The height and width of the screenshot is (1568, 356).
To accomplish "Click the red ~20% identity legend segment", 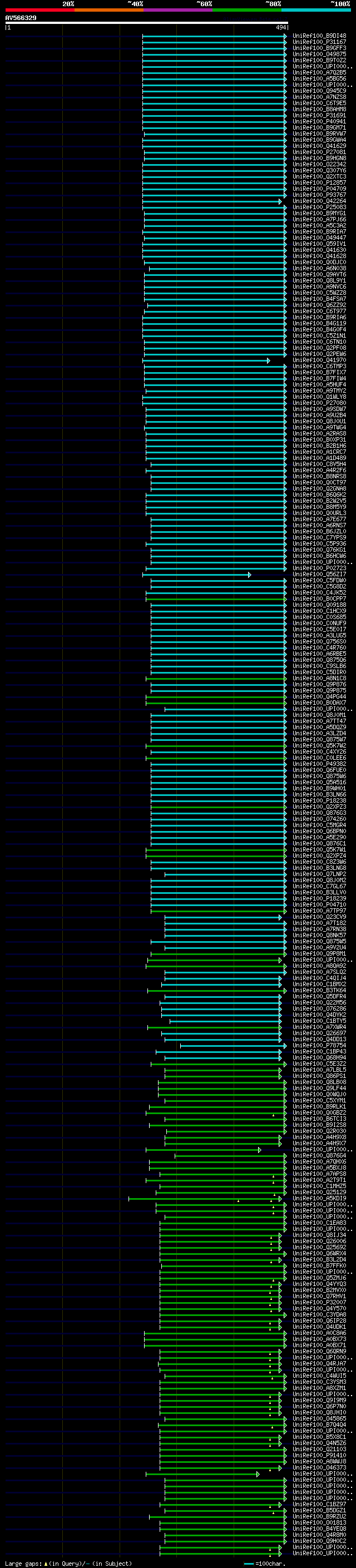I will (x=39, y=10).
